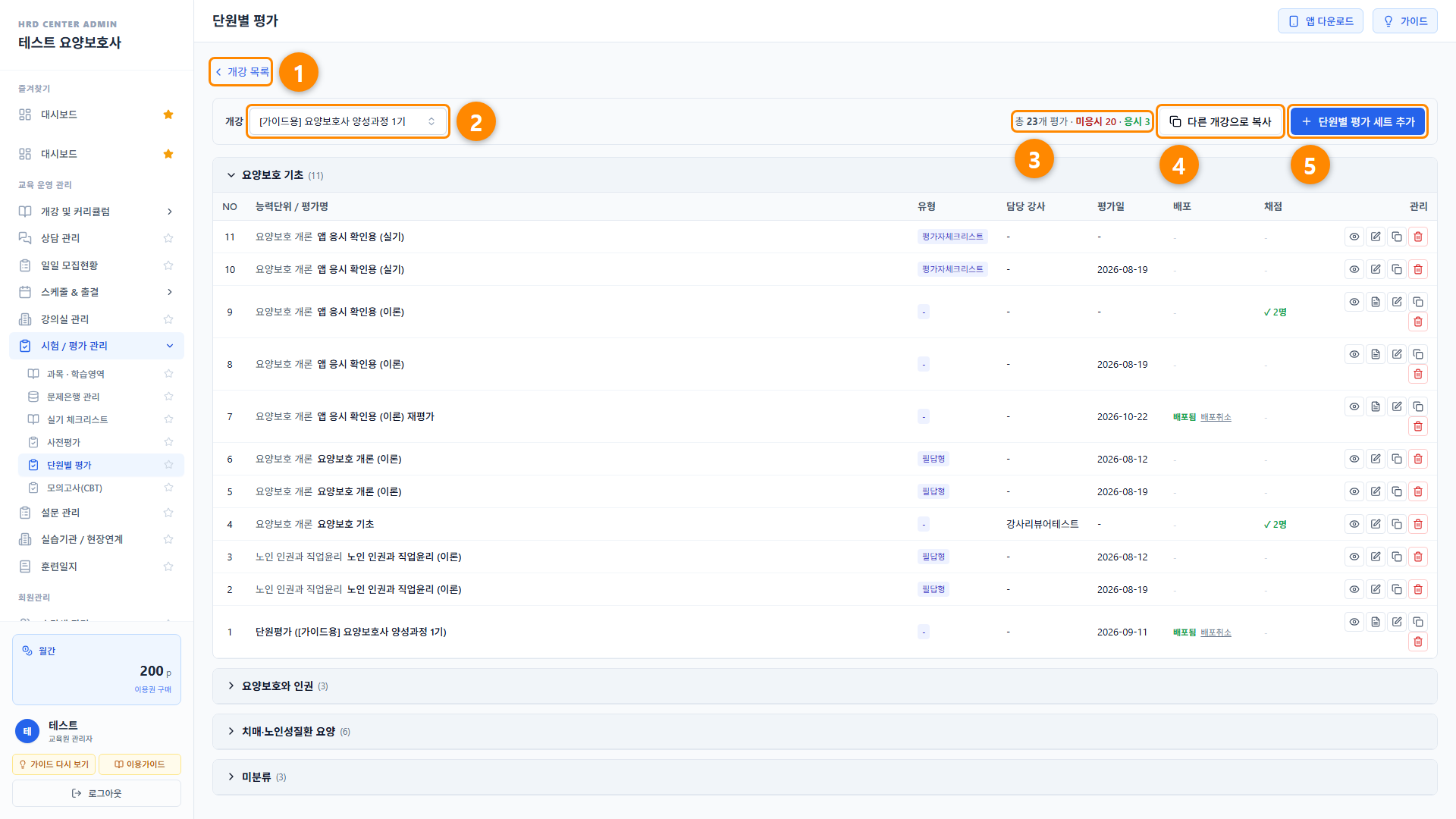Click 단원별 평가 세트 추가 button

click(1357, 121)
